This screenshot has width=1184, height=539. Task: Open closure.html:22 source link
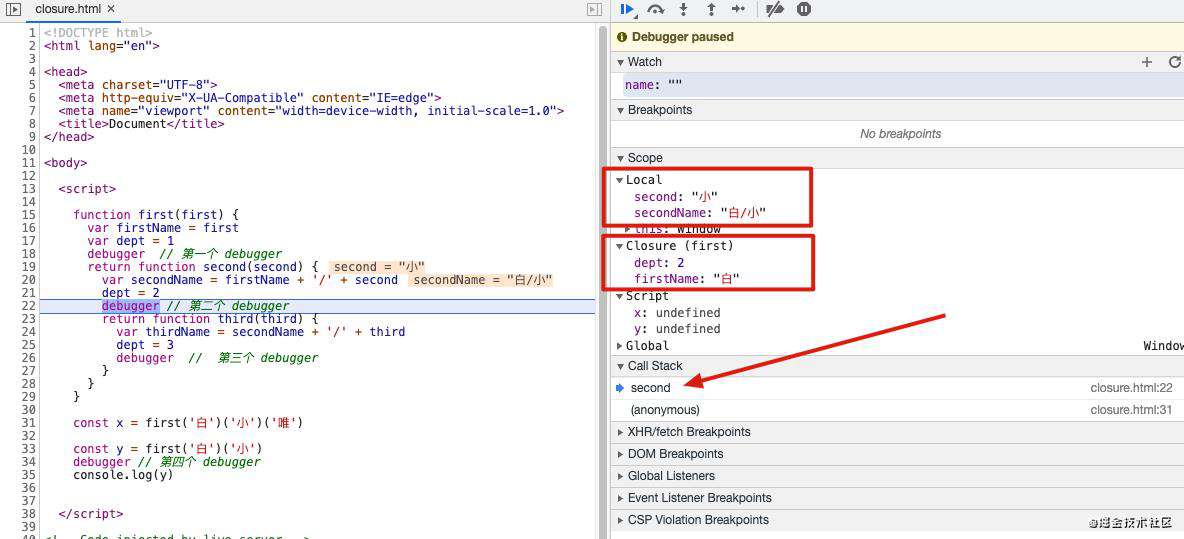click(x=1131, y=388)
